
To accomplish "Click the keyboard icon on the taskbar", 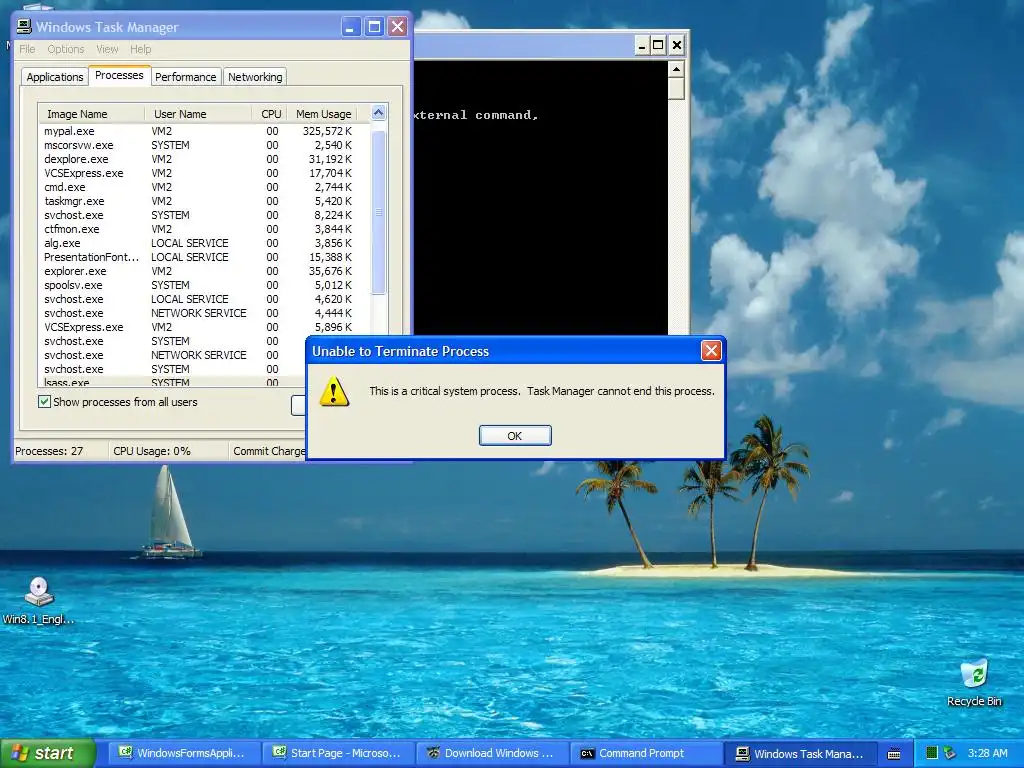I will point(894,754).
